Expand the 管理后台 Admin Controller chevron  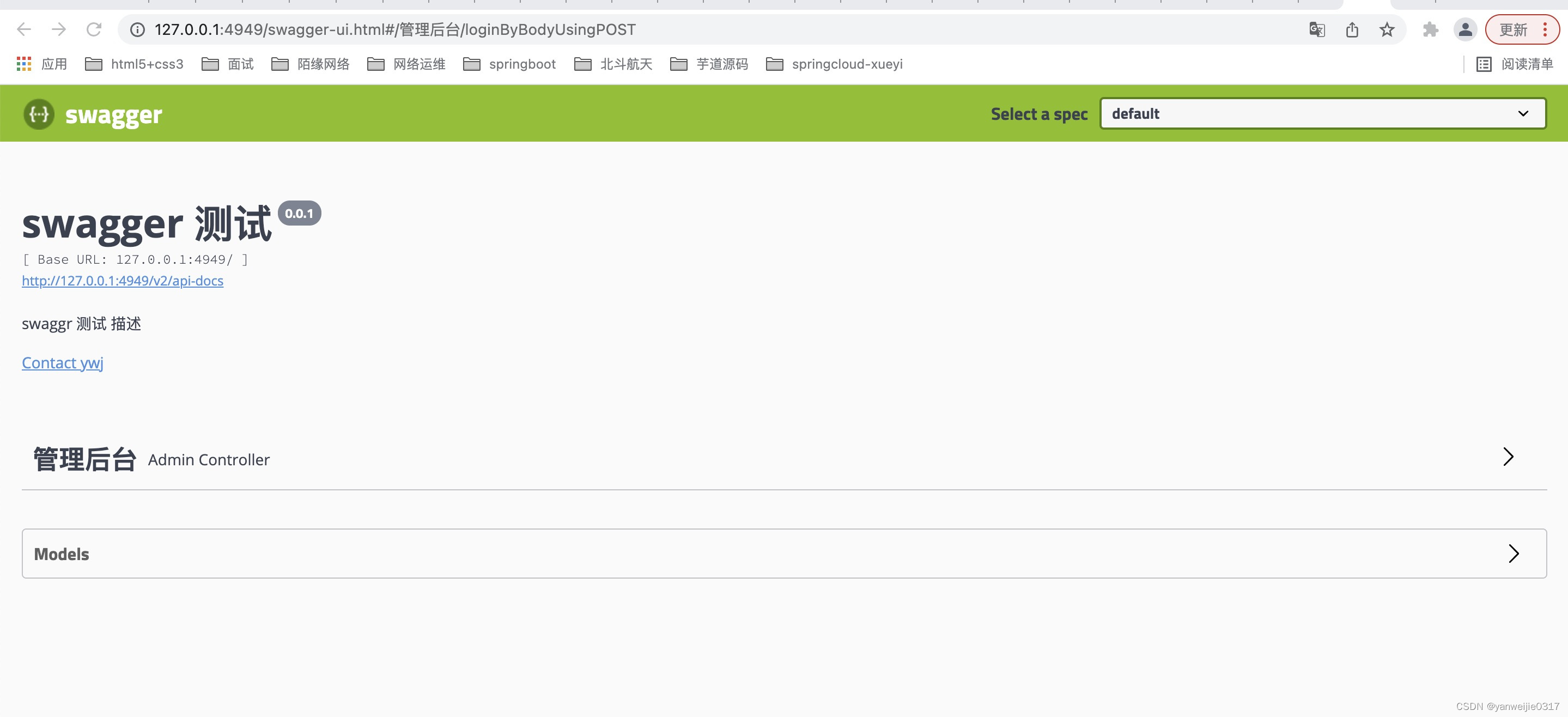1508,457
